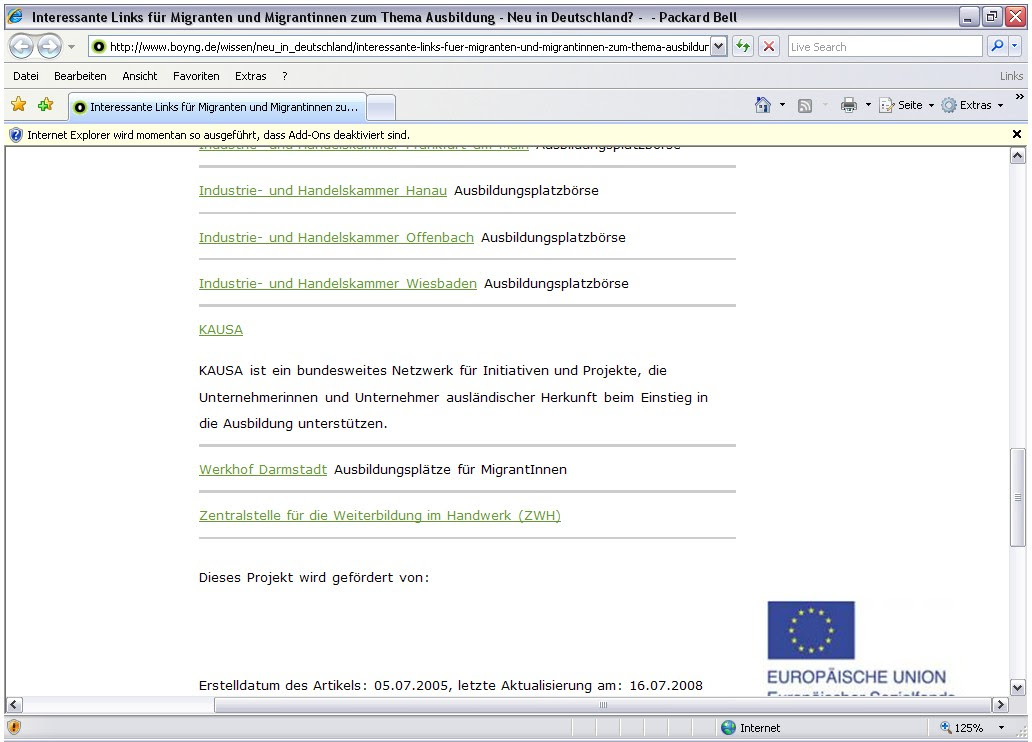Open a new blank tab
The height and width of the screenshot is (742, 1032).
click(x=380, y=107)
